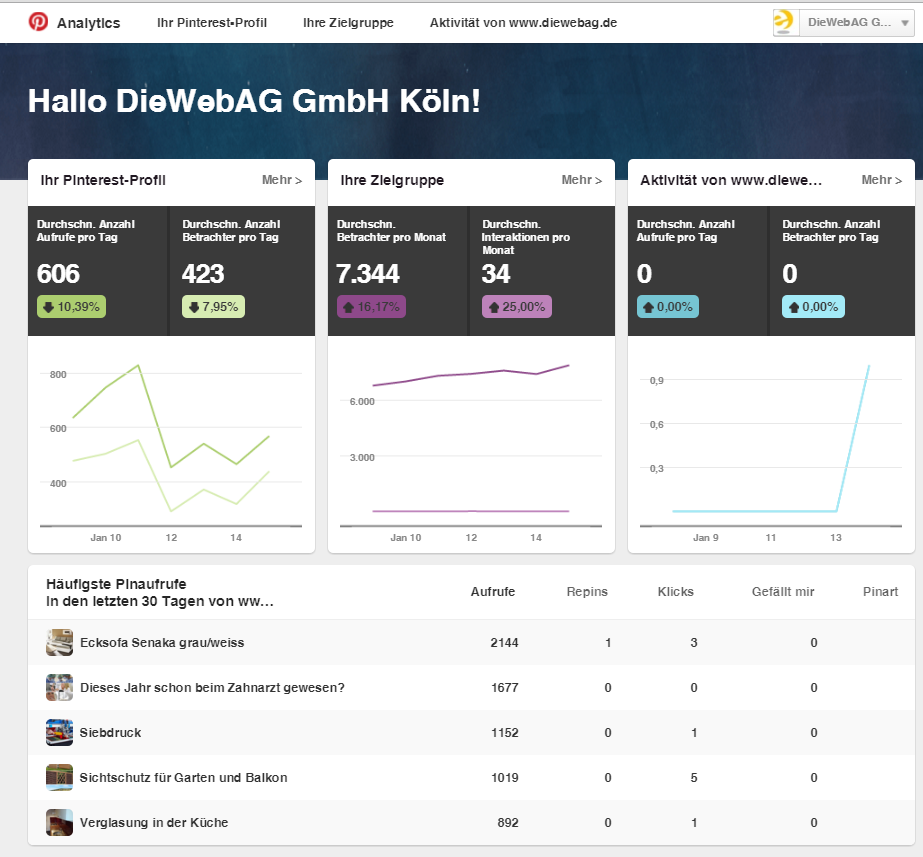Click the Ihr Pinterest-Profil card title
Image resolution: width=923 pixels, height=857 pixels.
pos(103,180)
